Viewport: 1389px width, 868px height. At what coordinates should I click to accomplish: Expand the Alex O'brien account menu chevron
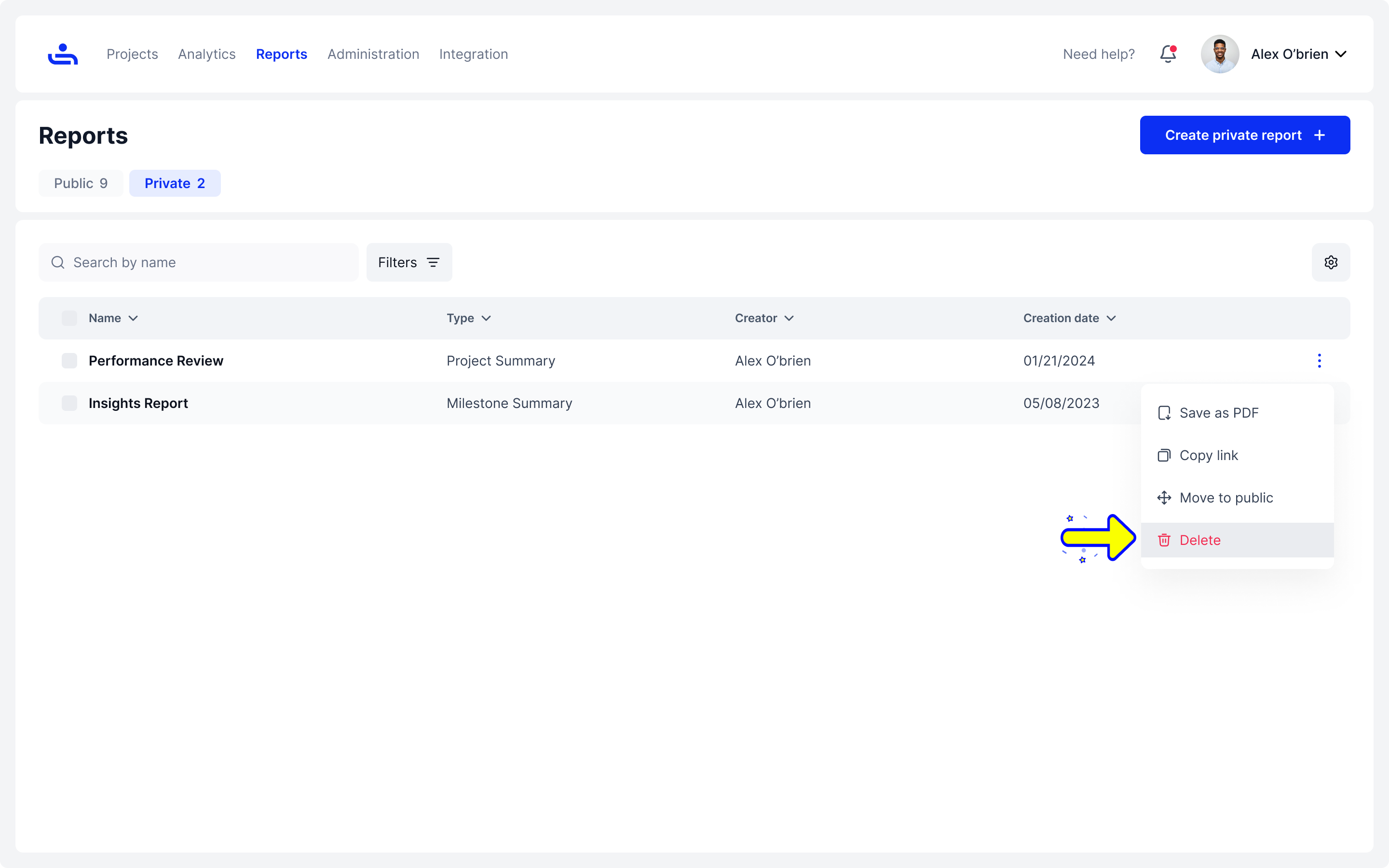pos(1341,54)
